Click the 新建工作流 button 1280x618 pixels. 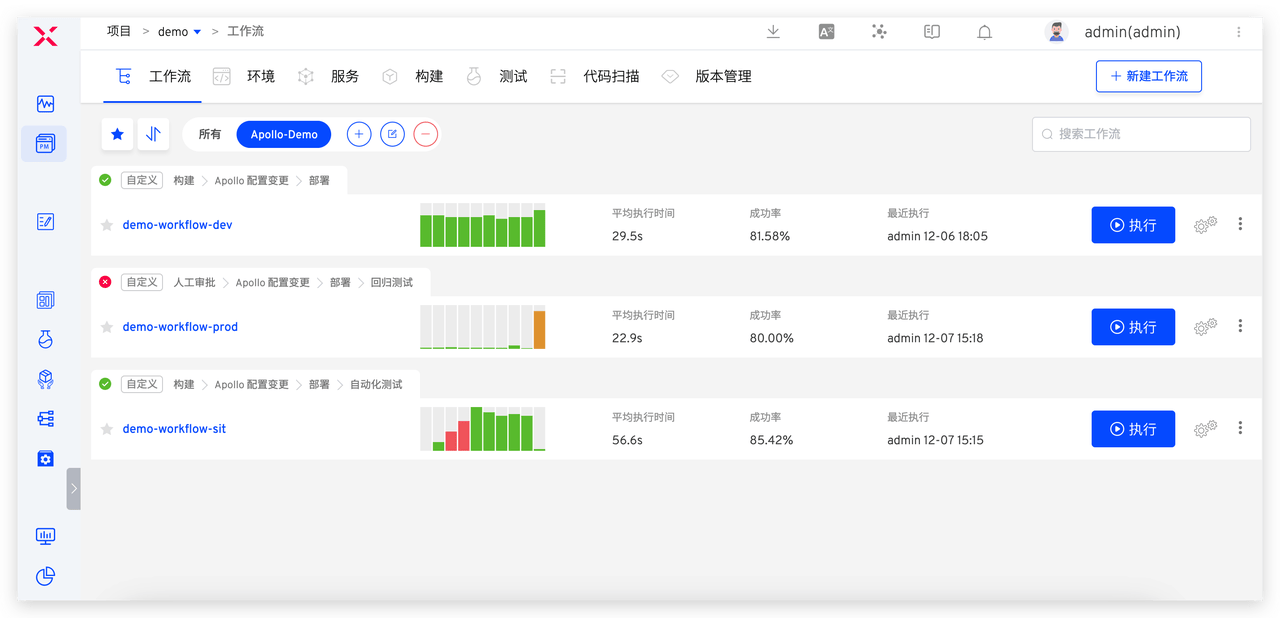coord(1148,76)
